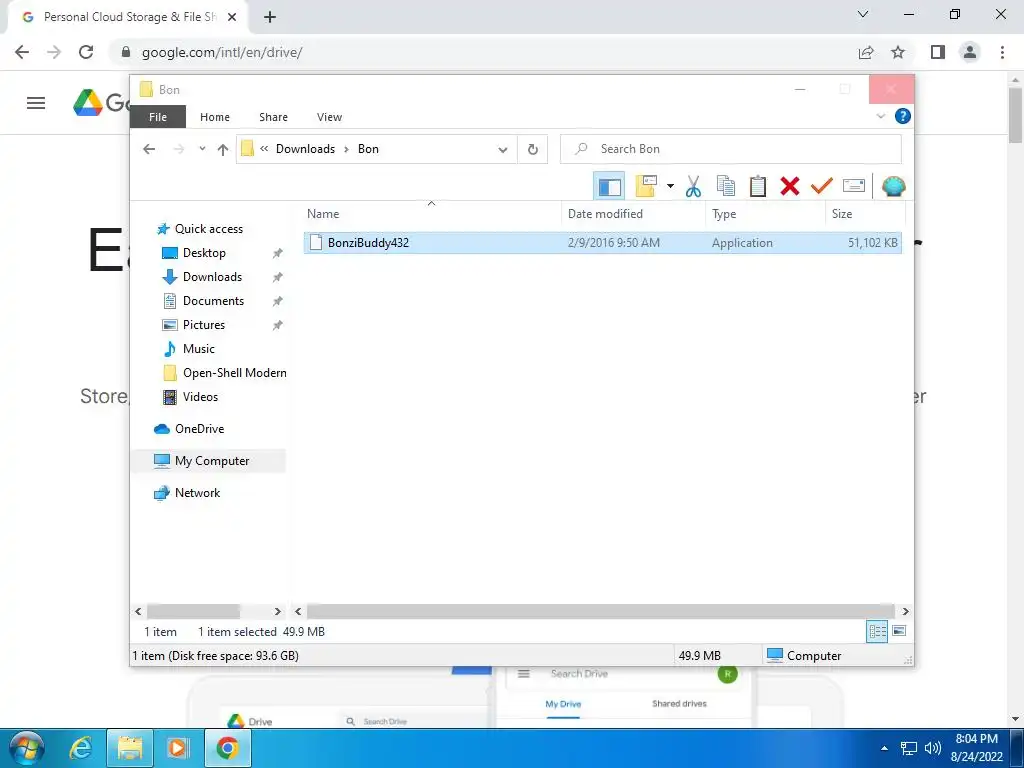Screen dimensions: 1024x768
Task: Close the Personal Cloud Storage tab
Action: pos(232,17)
